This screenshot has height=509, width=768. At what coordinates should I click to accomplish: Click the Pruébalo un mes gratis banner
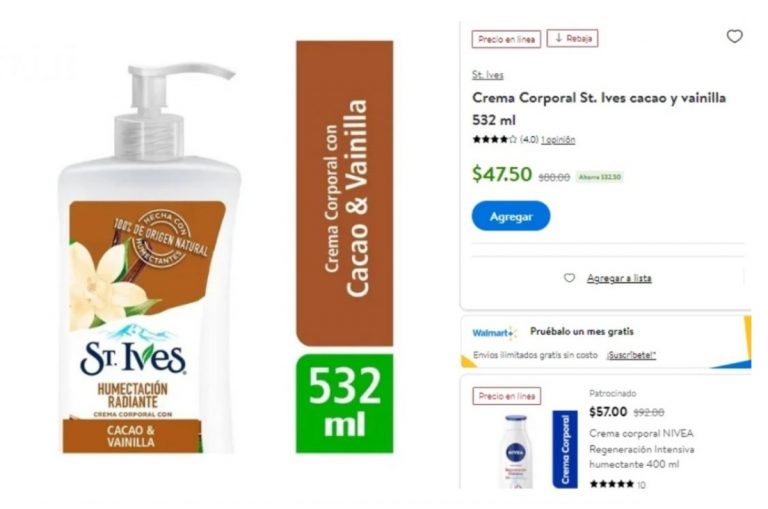[605, 342]
